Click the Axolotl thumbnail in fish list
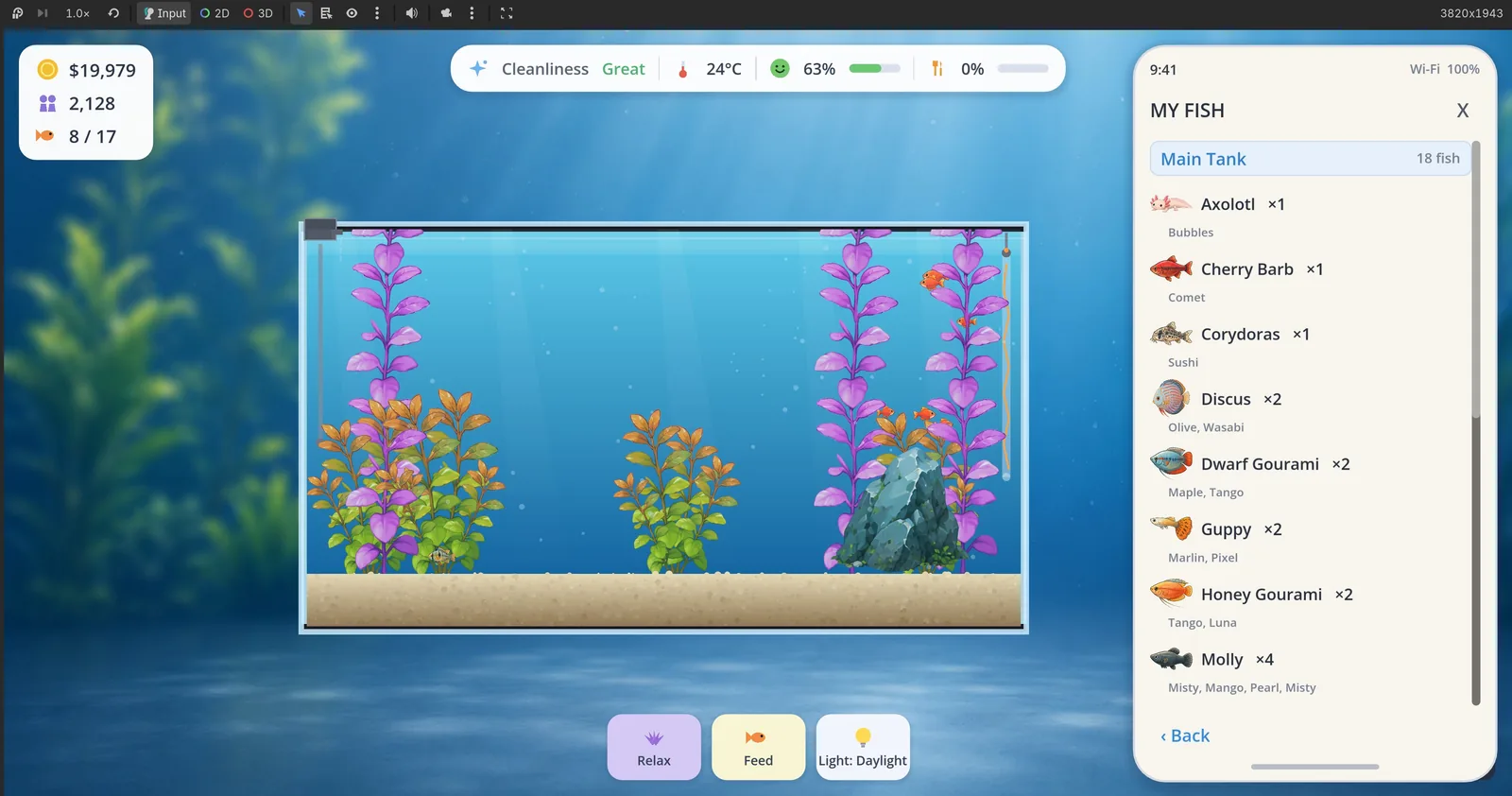1512x796 pixels. [x=1171, y=203]
